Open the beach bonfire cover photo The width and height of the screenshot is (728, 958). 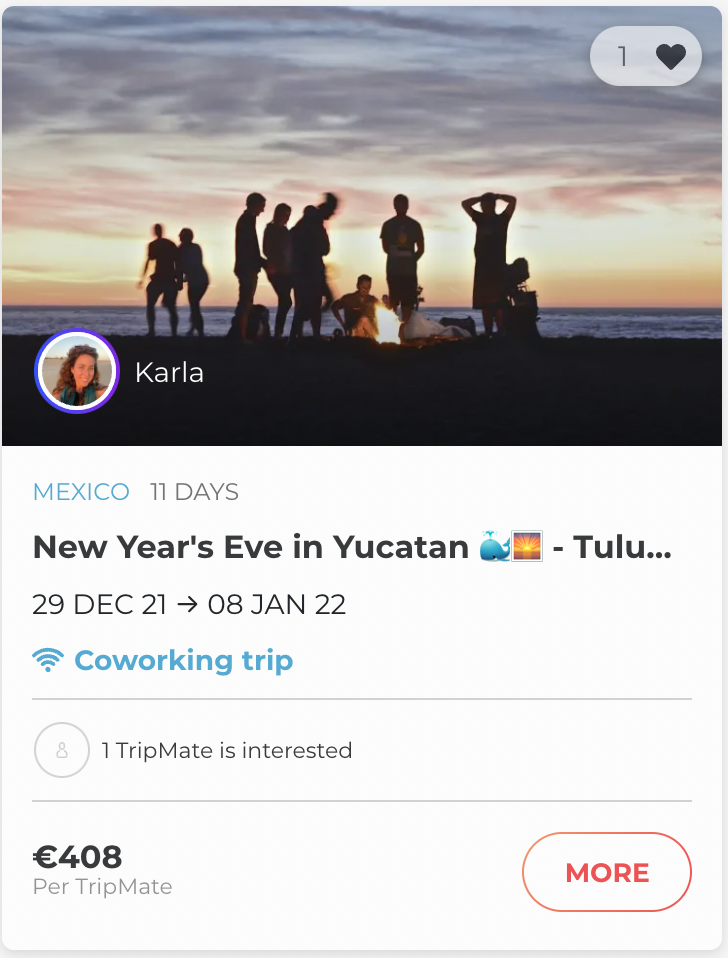[364, 200]
